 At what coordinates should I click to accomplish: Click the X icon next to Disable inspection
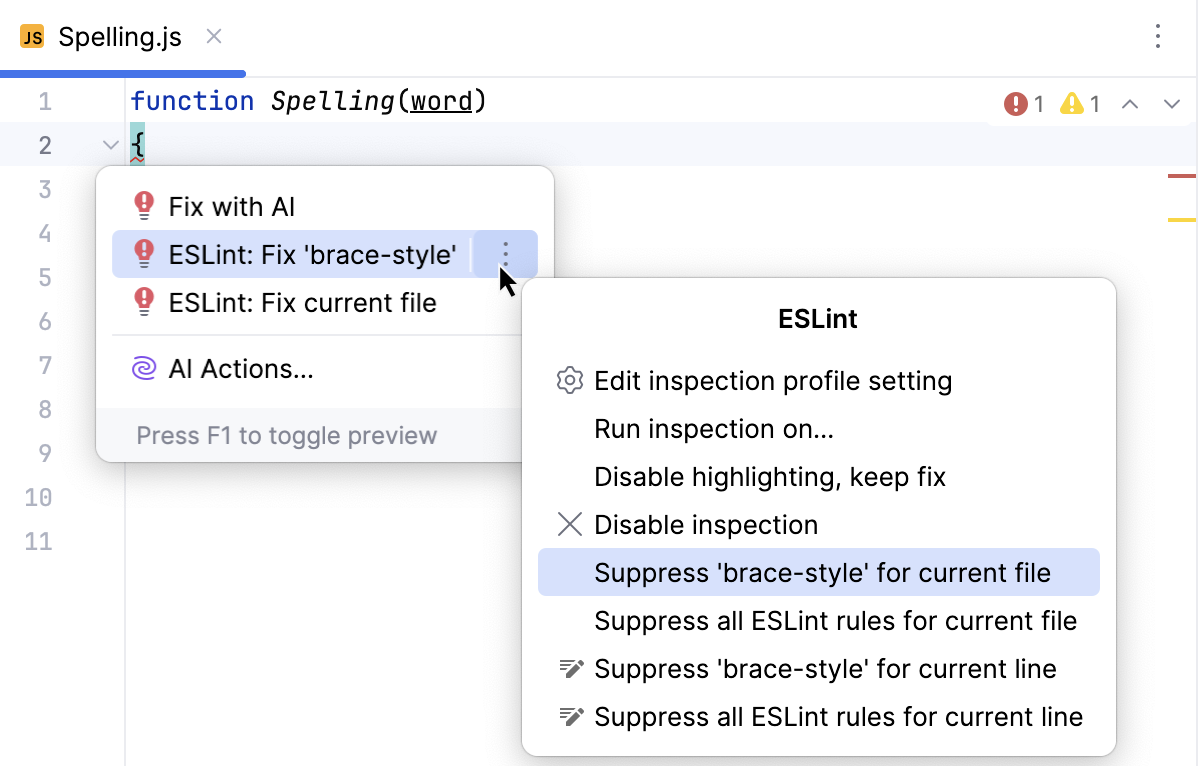point(569,524)
